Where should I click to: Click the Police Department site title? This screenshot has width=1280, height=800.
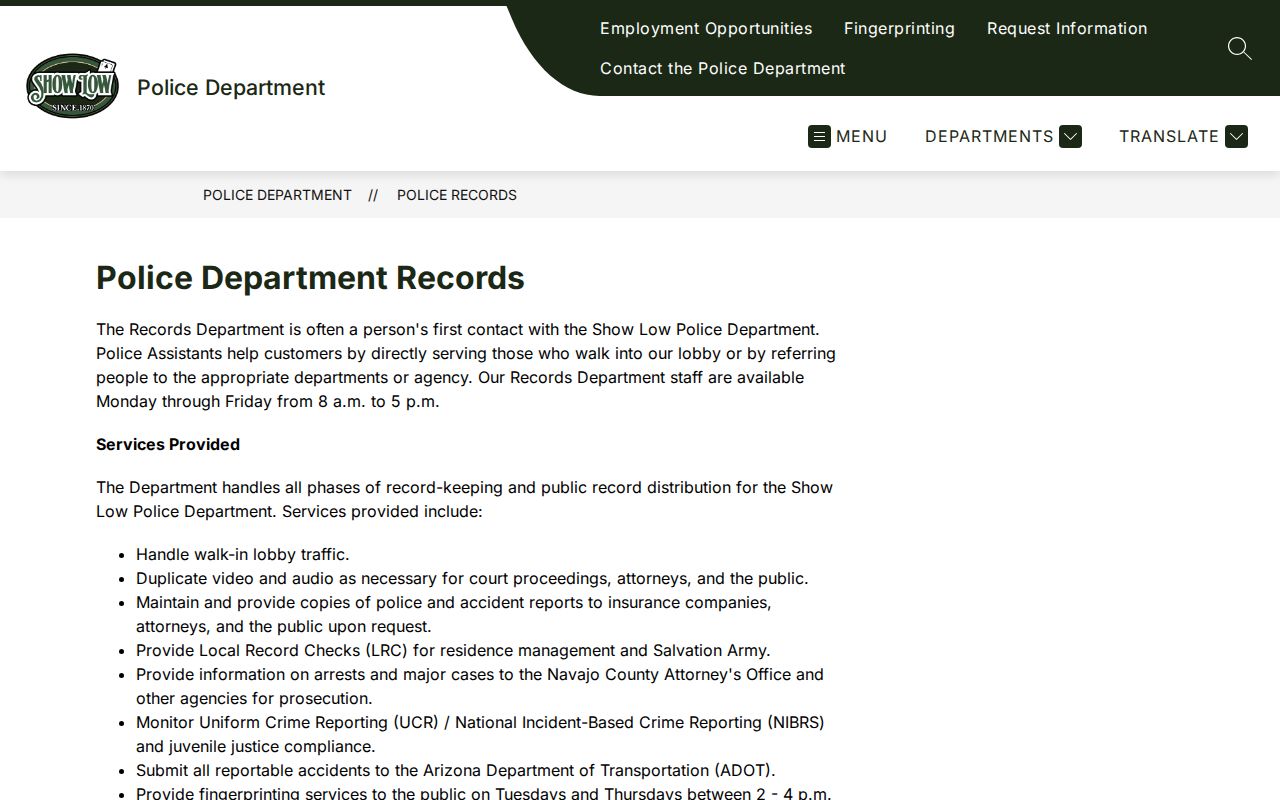click(231, 87)
